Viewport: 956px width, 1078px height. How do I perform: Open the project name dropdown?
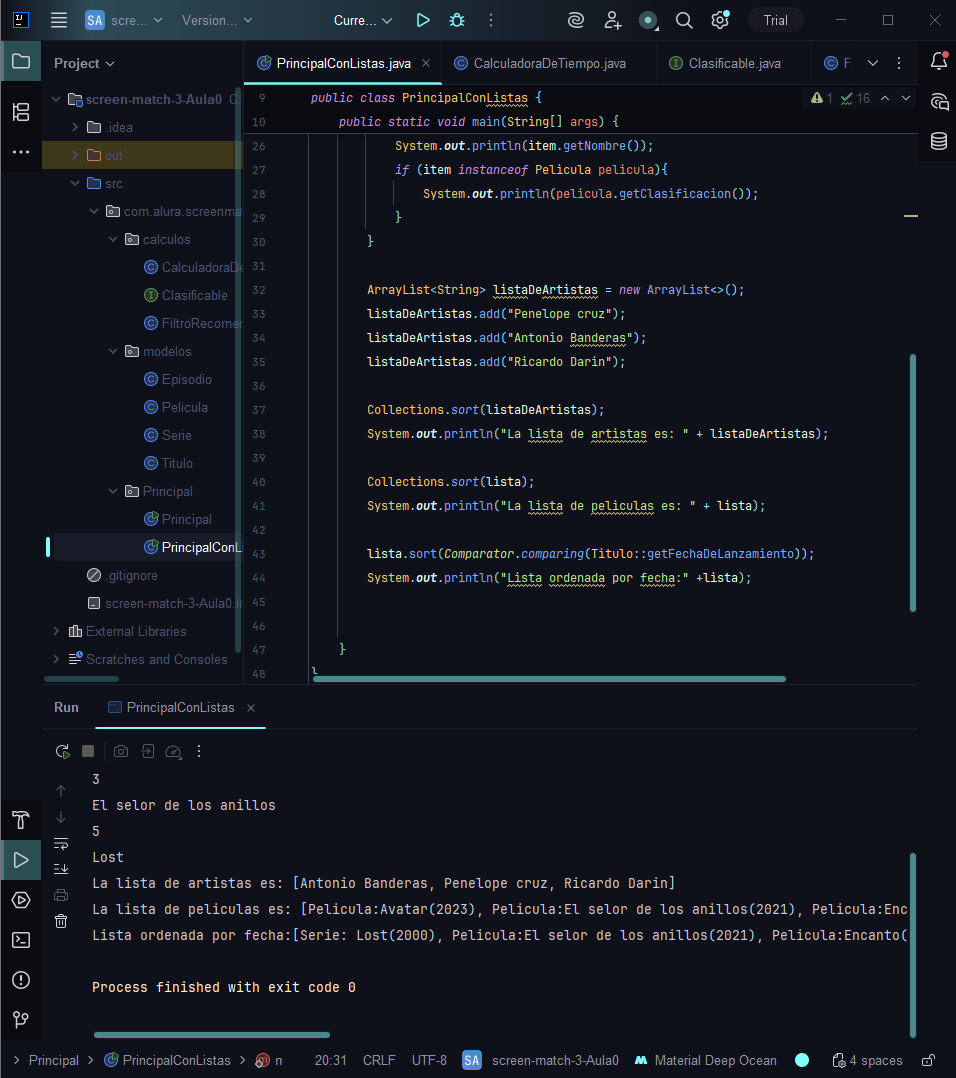coord(124,21)
